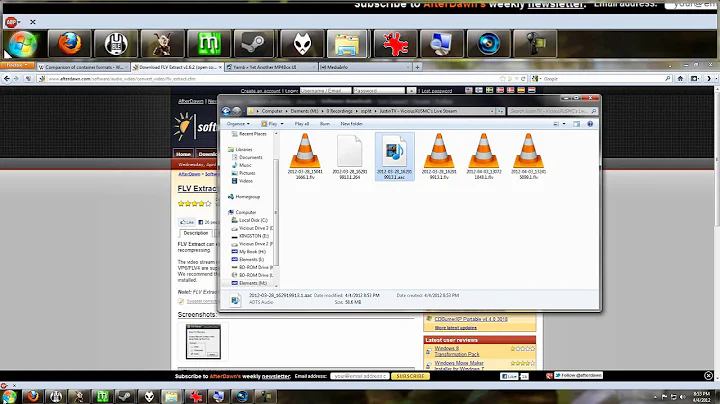Click the magnified red splat icon
The height and width of the screenshot is (404, 720).
click(395, 44)
